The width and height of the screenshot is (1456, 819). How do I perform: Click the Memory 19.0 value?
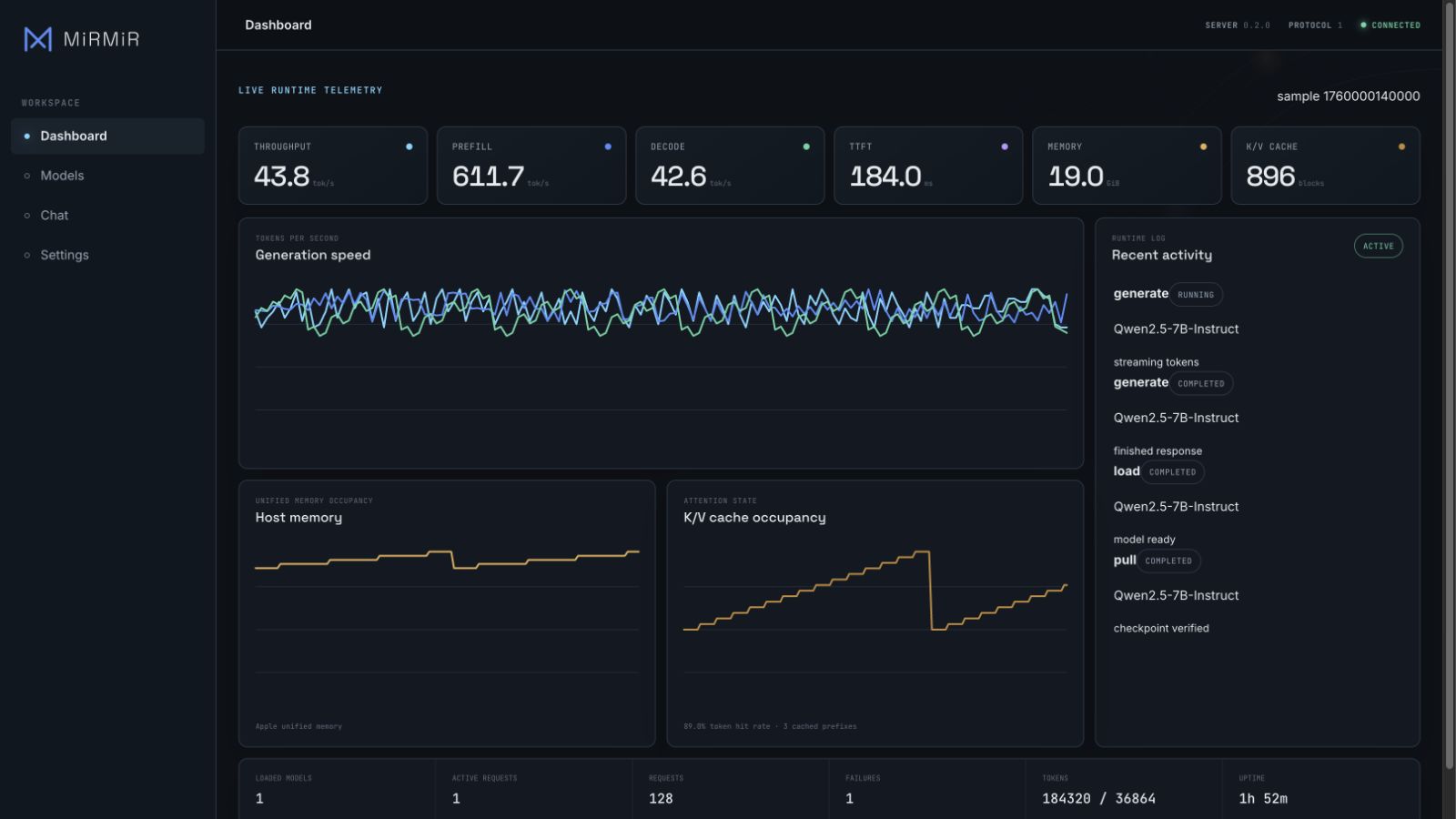pos(1076,176)
